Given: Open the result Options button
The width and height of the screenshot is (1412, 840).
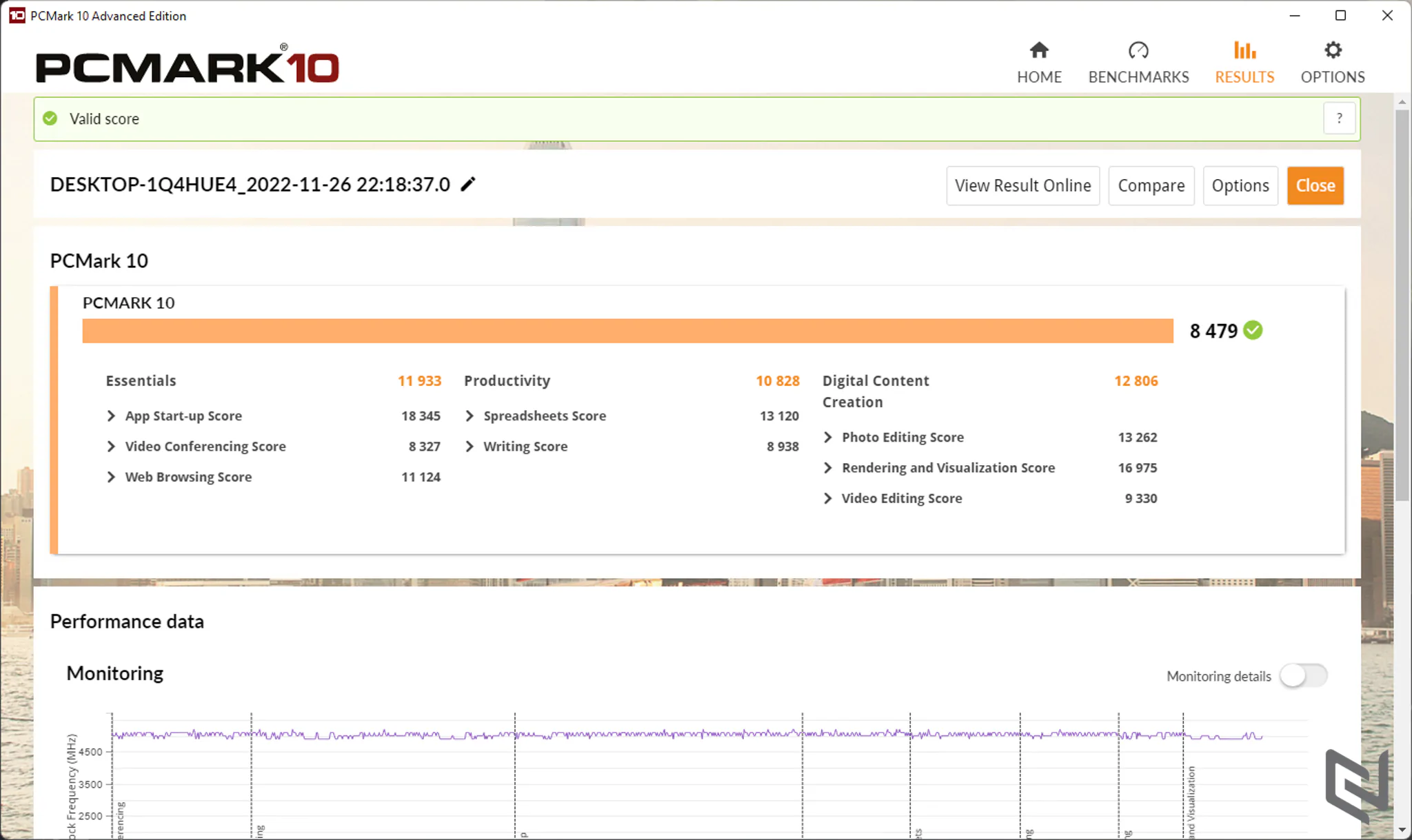Looking at the screenshot, I should [x=1240, y=185].
